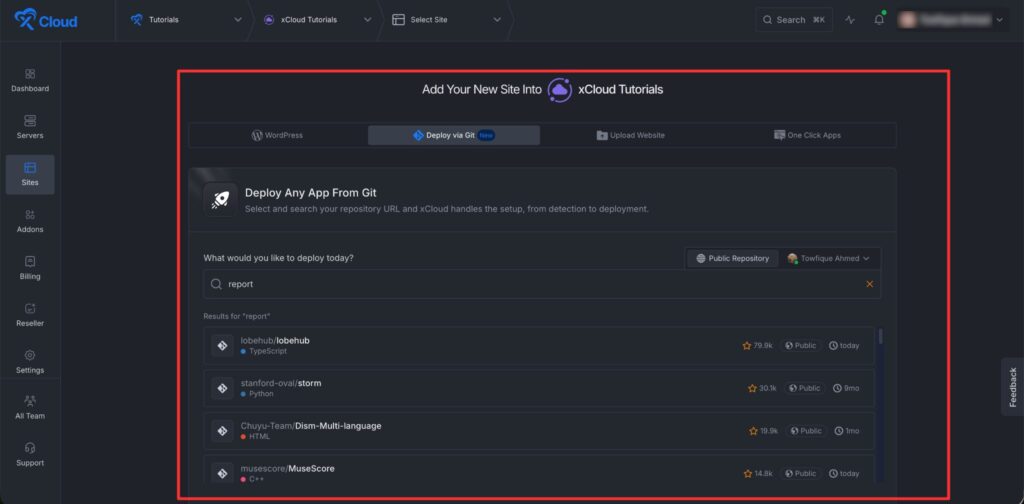Expand the Select Site dropdown
Image resolution: width=1024 pixels, height=504 pixels.
click(447, 20)
